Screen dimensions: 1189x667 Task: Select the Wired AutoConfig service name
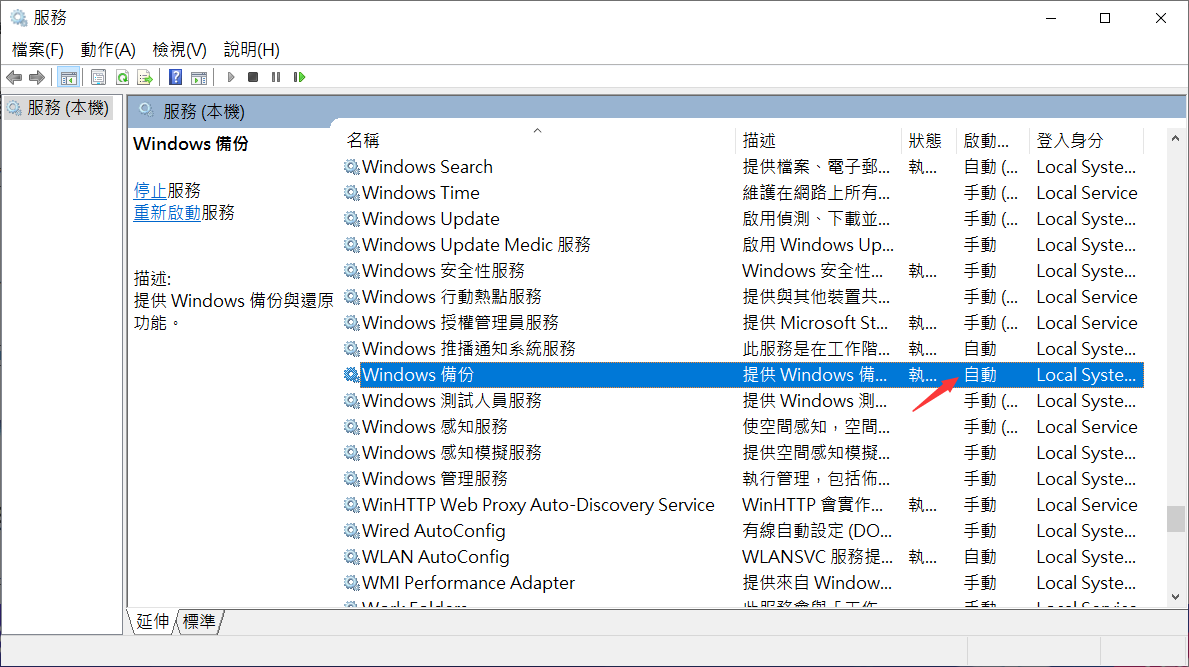[434, 531]
